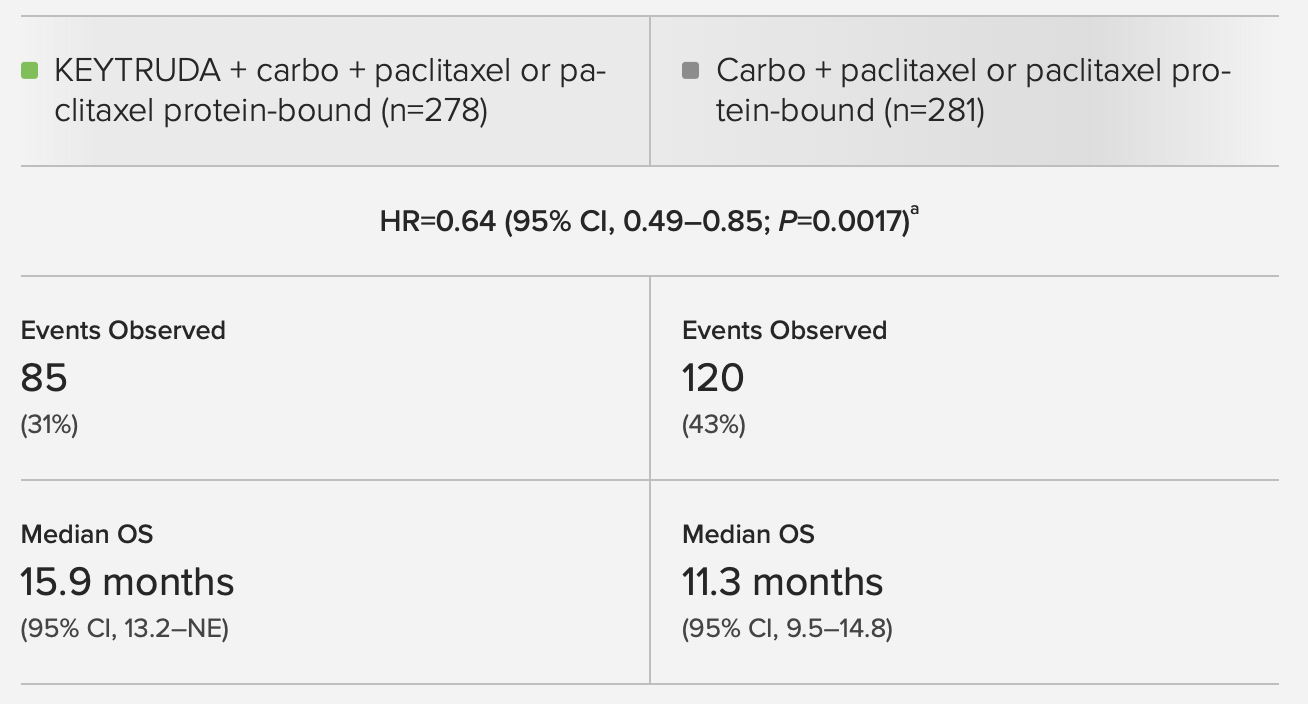Click the footnote superscript 'a' after P=0.0017
Screen dimensions: 1308x704
pyautogui.click(x=913, y=213)
